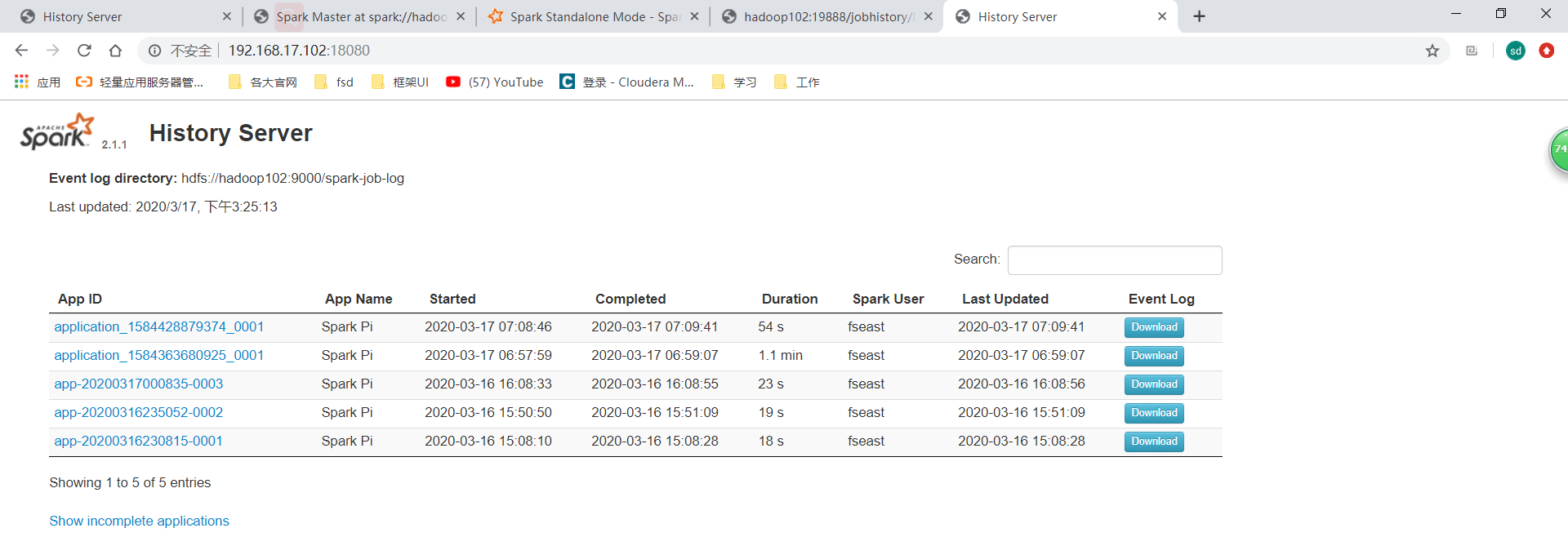Open the 学习 bookmark folder
This screenshot has width=1568, height=537.
(734, 82)
